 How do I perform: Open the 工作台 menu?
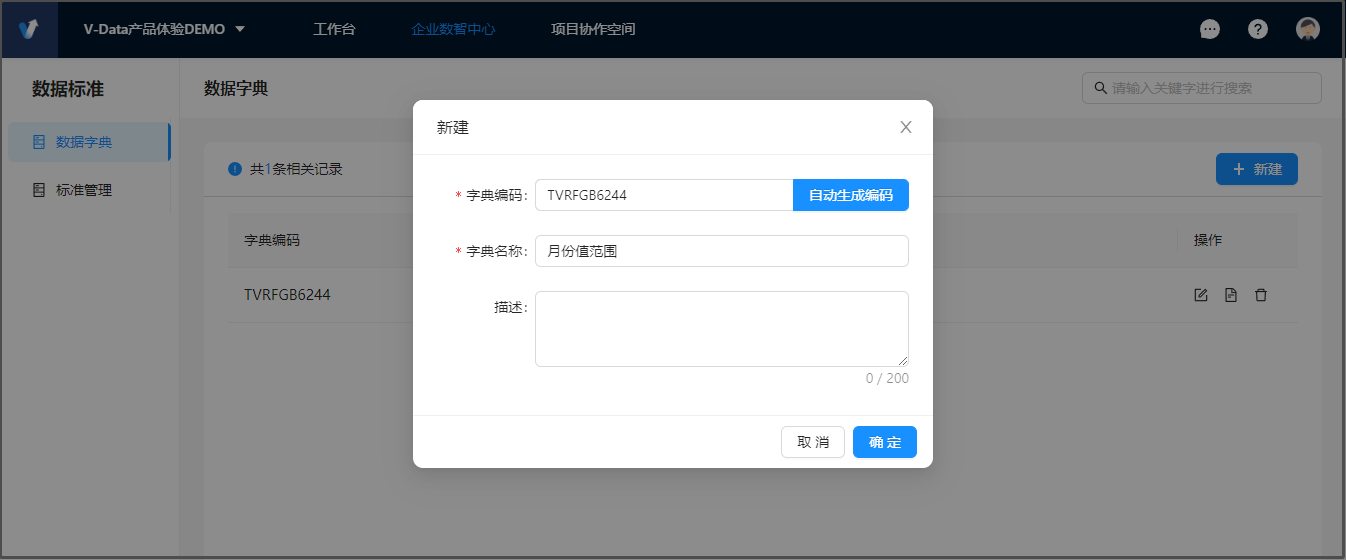(334, 29)
